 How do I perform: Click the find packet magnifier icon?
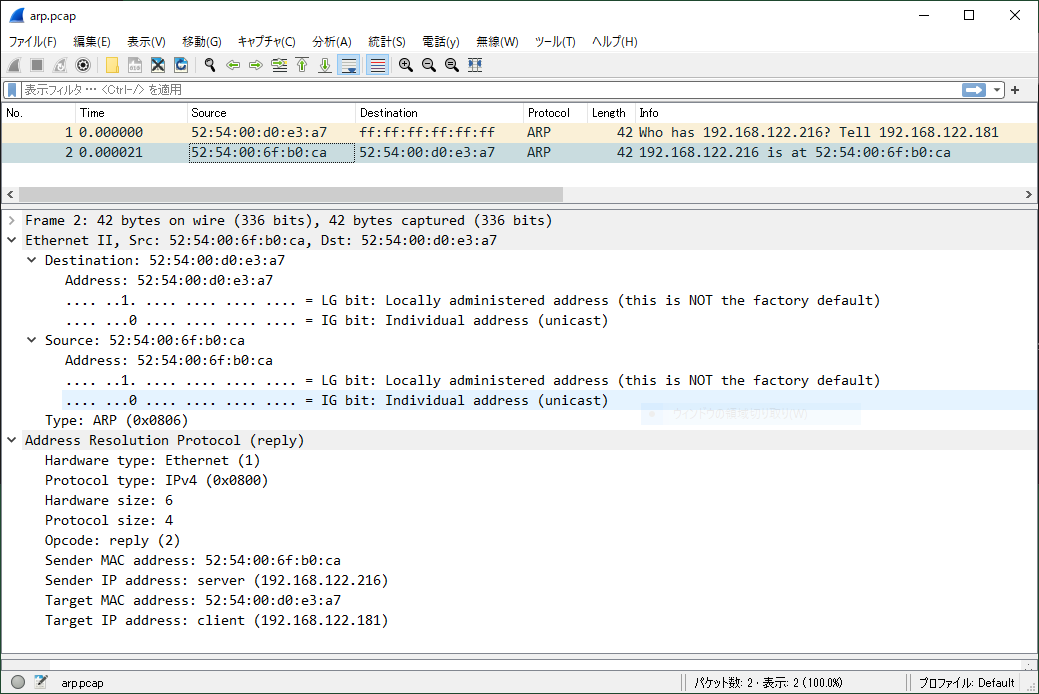coord(210,65)
